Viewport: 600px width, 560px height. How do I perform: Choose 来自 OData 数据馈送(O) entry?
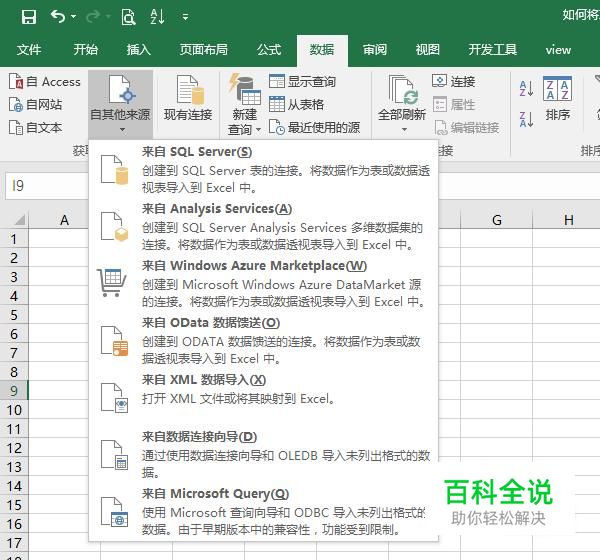[264, 340]
